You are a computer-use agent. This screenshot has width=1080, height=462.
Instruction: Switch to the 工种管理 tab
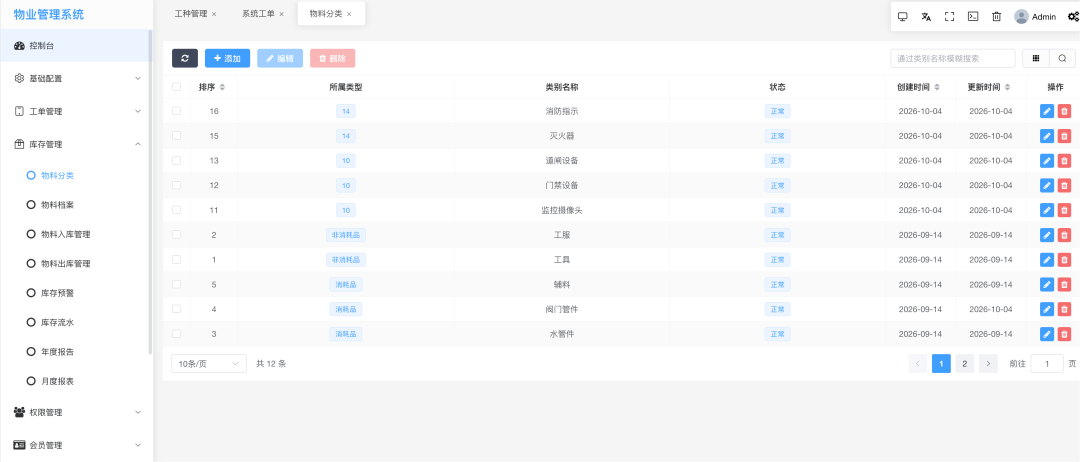pos(191,14)
